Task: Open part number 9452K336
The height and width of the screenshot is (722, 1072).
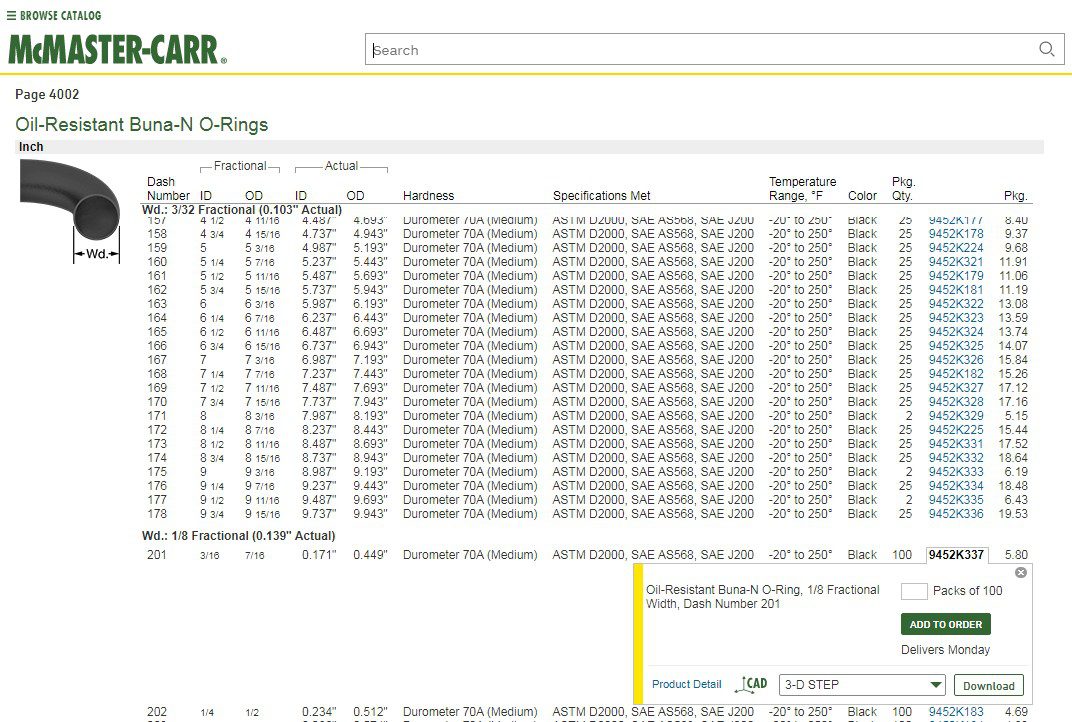Action: click(x=956, y=514)
